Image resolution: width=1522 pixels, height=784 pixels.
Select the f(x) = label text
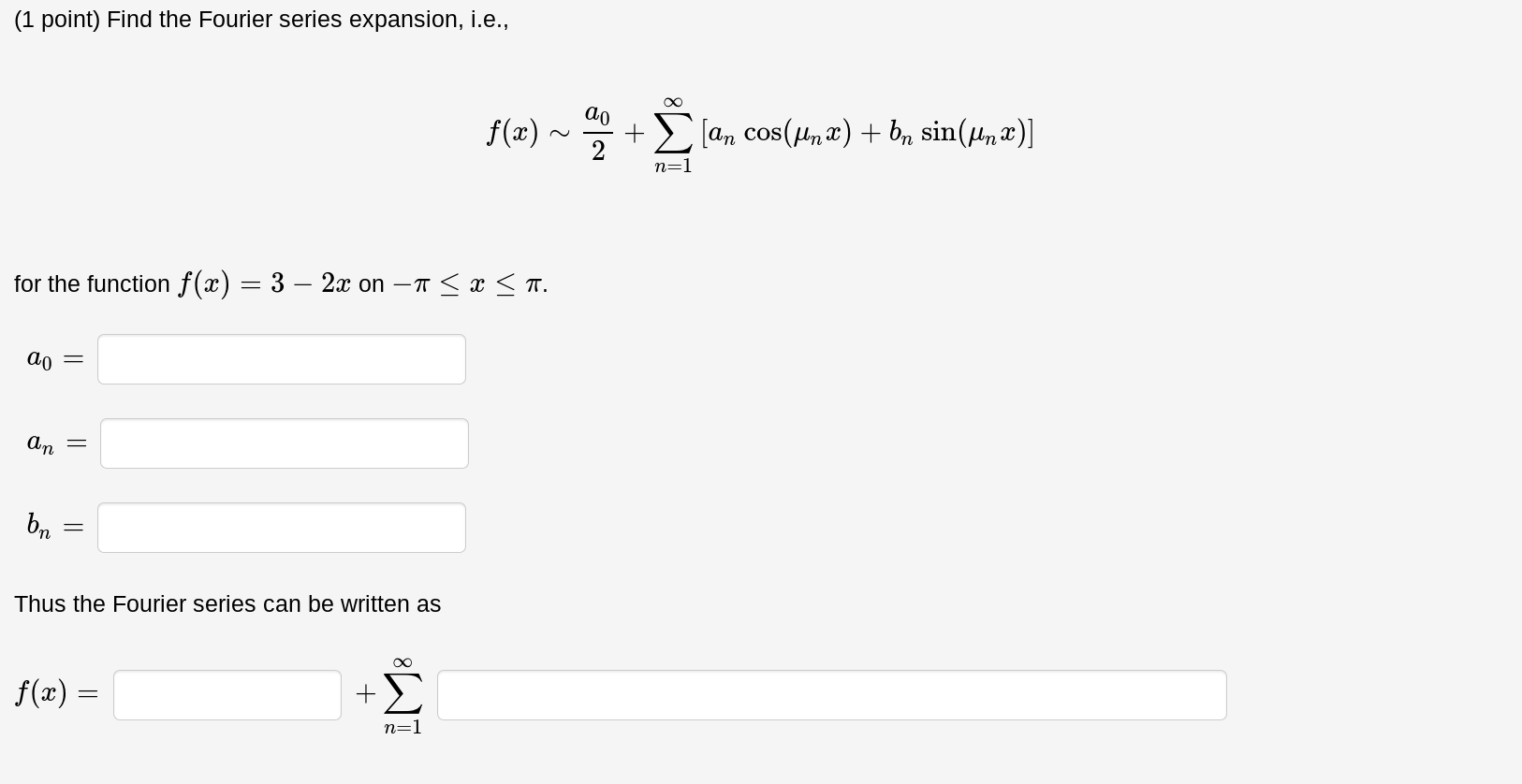pos(54,693)
